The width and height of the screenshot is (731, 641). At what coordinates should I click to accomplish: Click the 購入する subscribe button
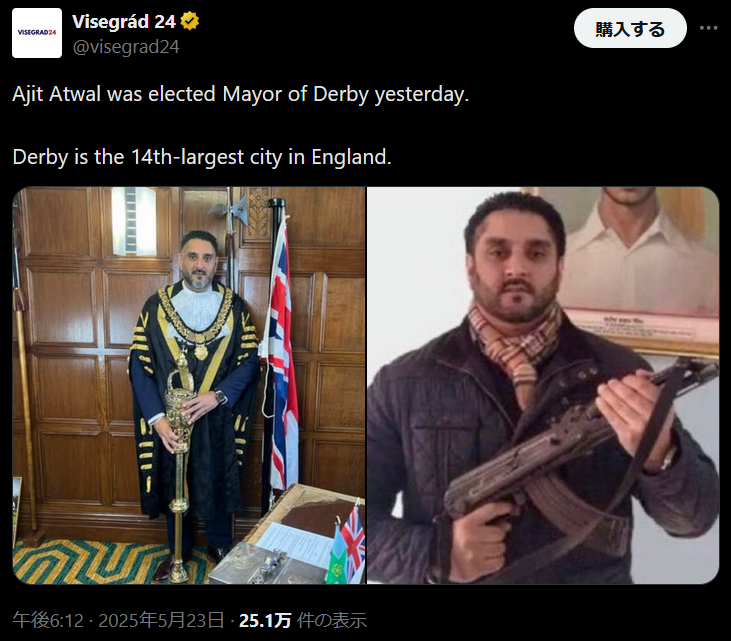tap(630, 28)
